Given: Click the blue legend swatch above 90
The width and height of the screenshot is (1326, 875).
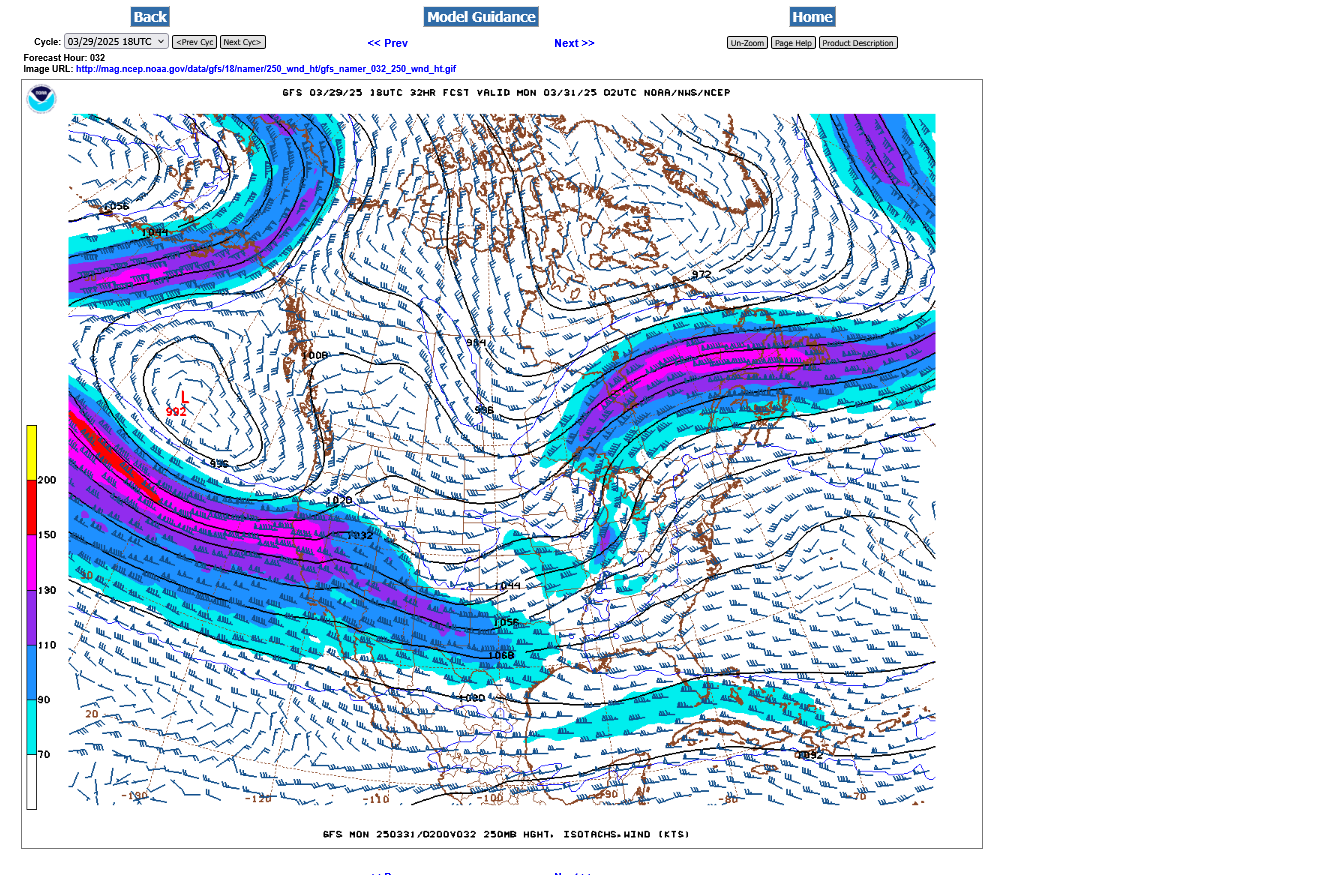Looking at the screenshot, I should pos(31,673).
